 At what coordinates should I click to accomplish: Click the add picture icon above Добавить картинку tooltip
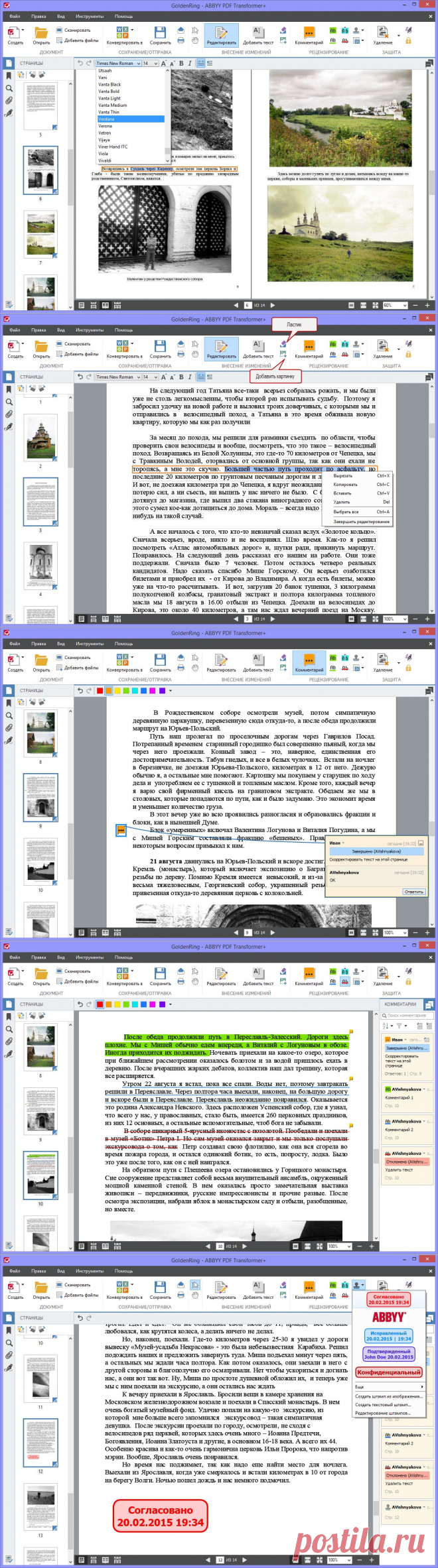[283, 354]
